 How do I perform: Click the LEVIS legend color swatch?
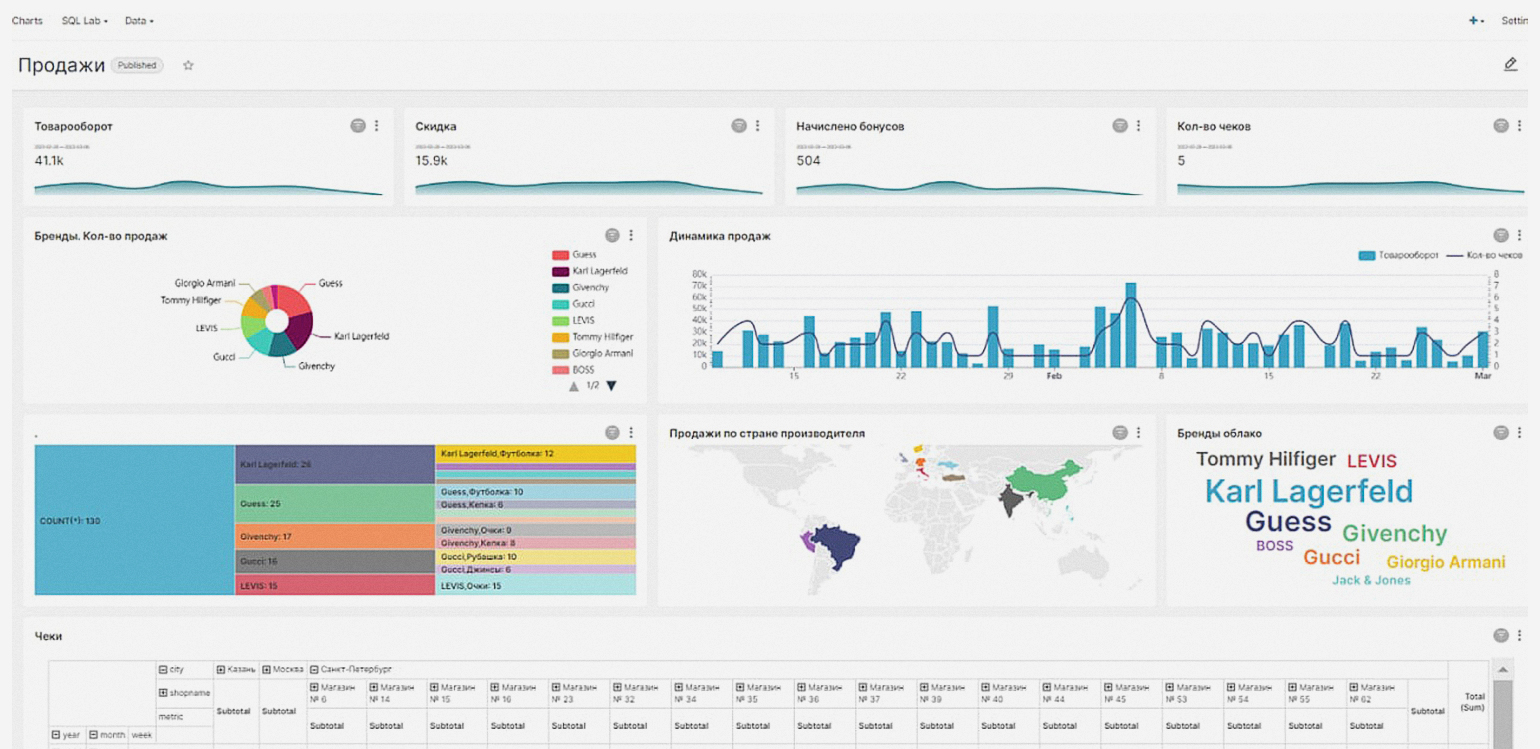click(x=560, y=321)
